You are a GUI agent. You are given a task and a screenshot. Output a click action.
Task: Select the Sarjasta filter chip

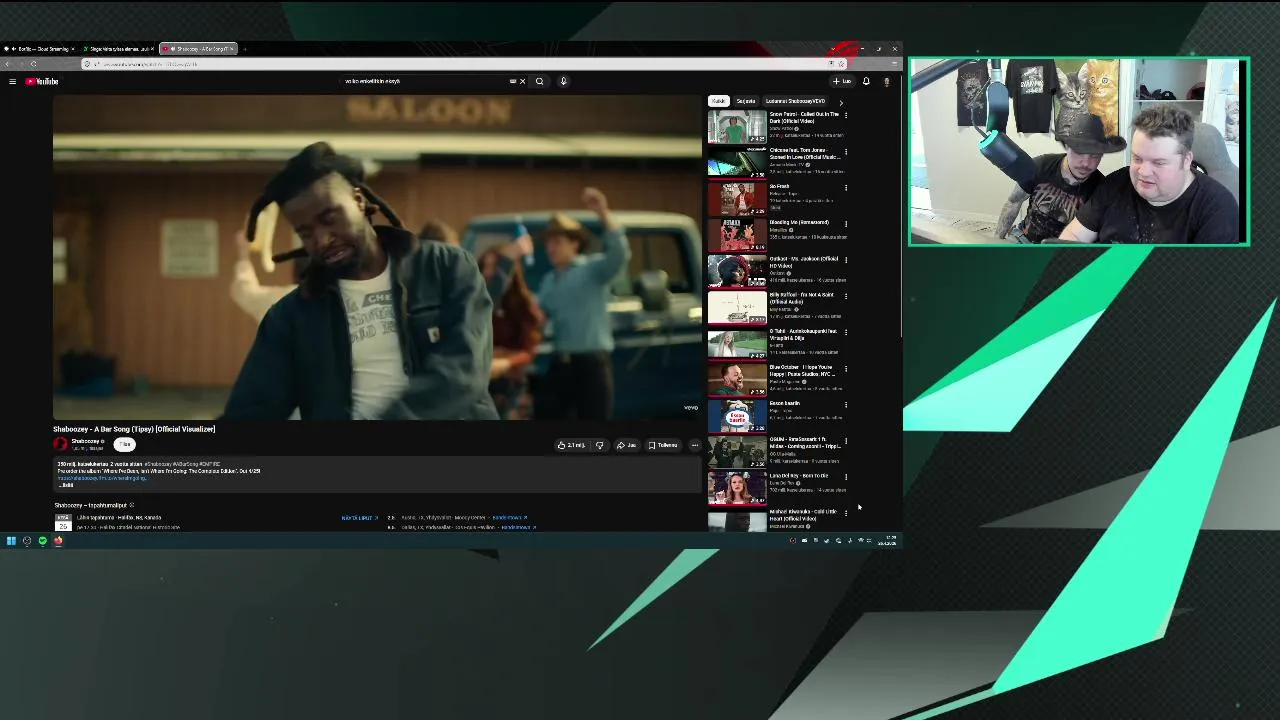[x=746, y=101]
